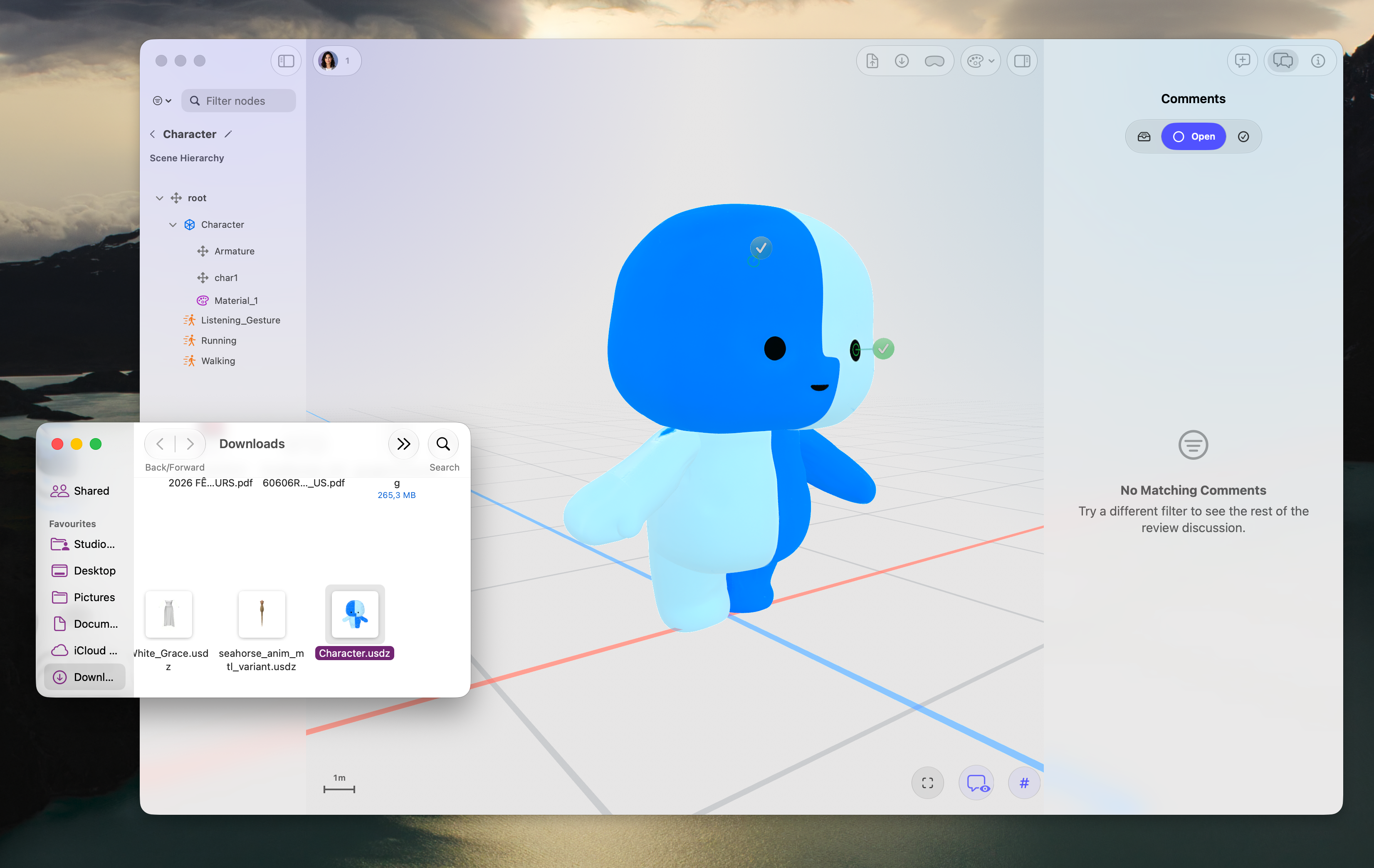Click the Vision Pro headset icon

point(934,60)
